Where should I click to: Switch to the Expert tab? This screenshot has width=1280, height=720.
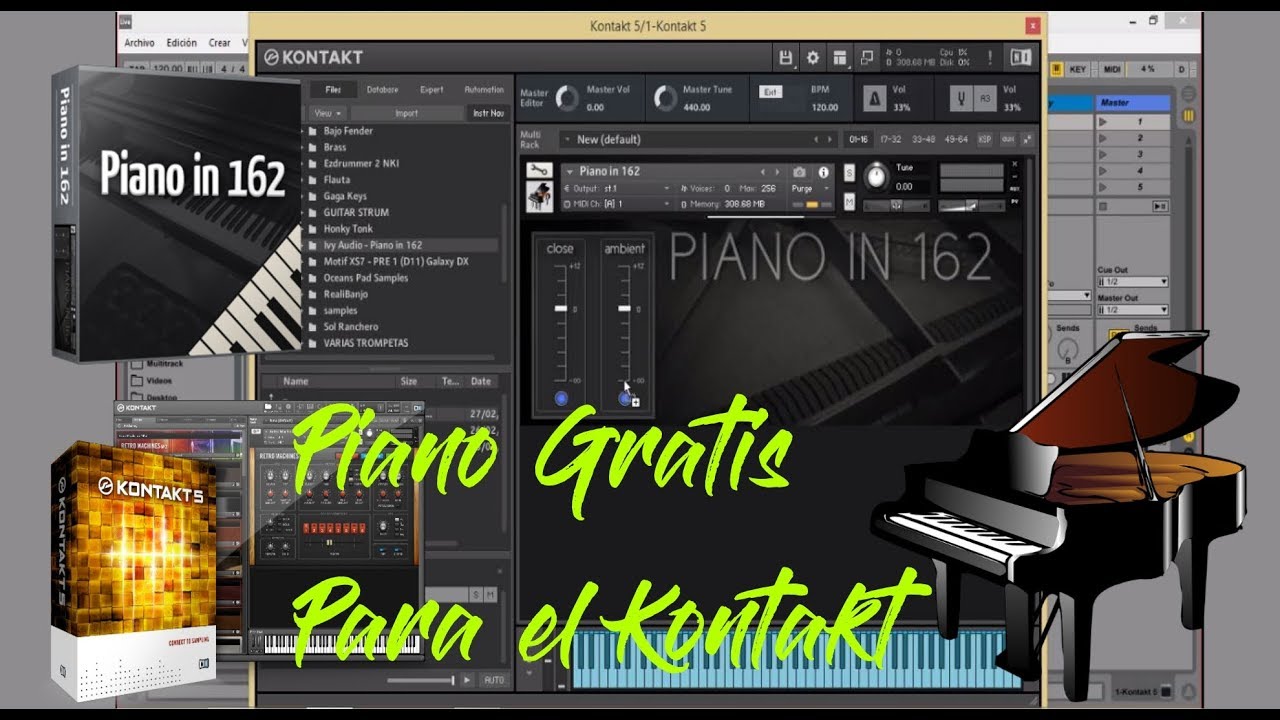[x=432, y=89]
